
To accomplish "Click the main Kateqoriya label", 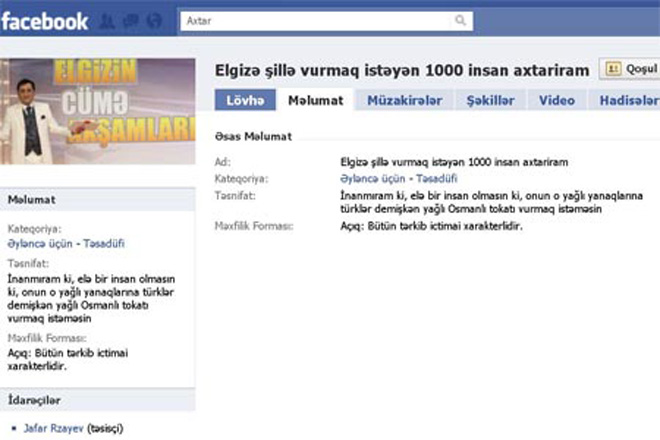I will (241, 179).
